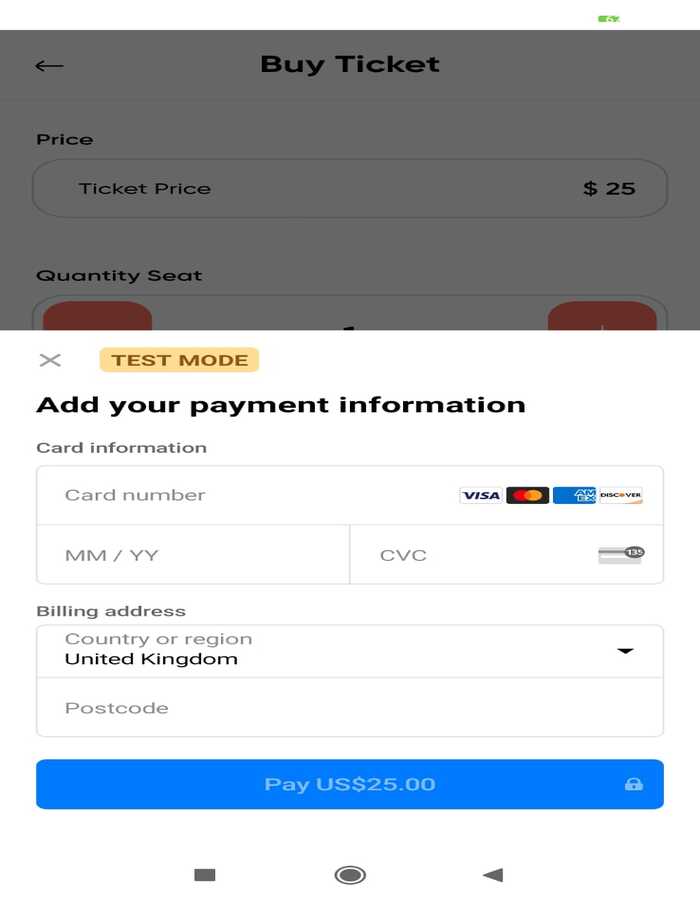Viewport: 700px width, 900px height.
Task: Click the Visa card brand icon
Action: click(x=480, y=494)
